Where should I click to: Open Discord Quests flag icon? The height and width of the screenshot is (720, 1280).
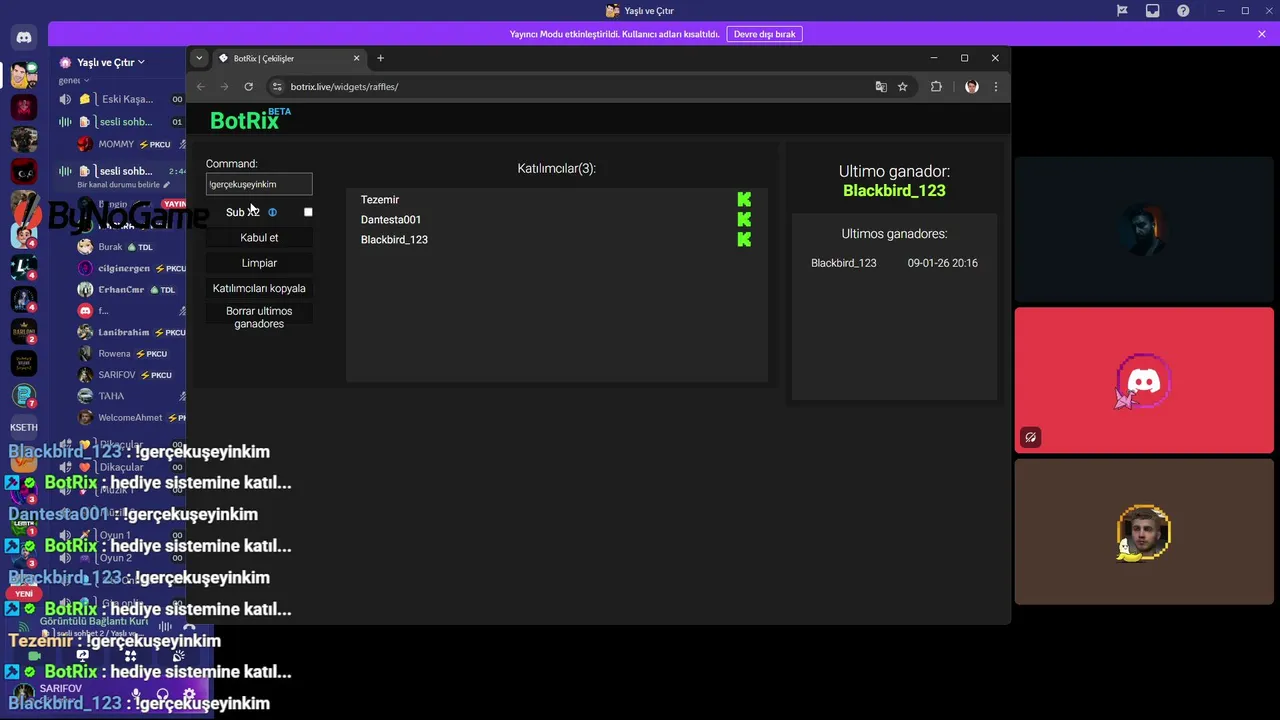coord(1122,11)
